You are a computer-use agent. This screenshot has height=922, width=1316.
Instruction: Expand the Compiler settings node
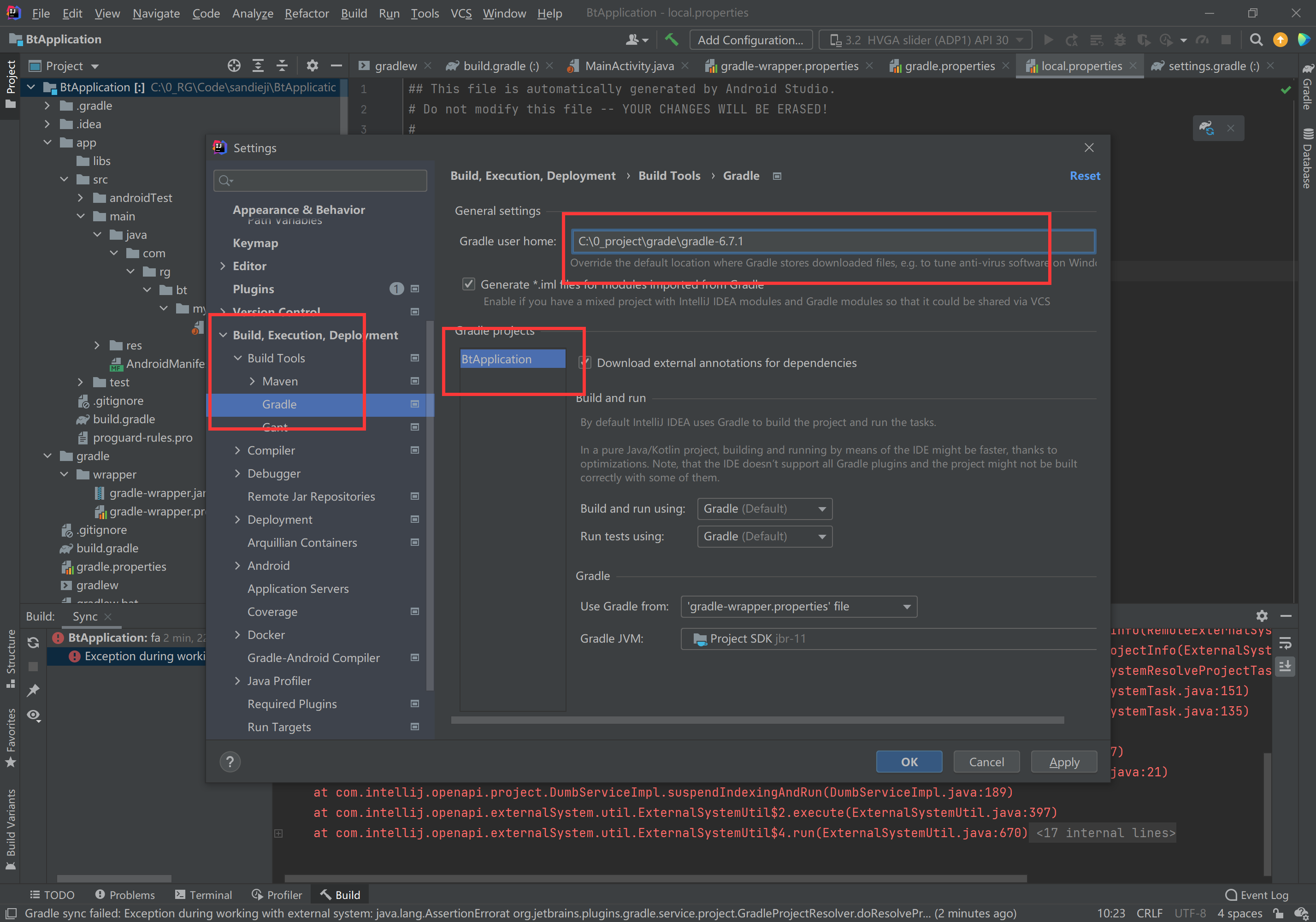(x=237, y=451)
